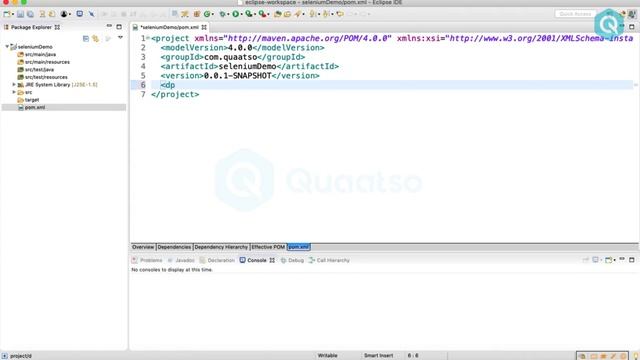Click the tip of the day lightbulb

pos(636,356)
